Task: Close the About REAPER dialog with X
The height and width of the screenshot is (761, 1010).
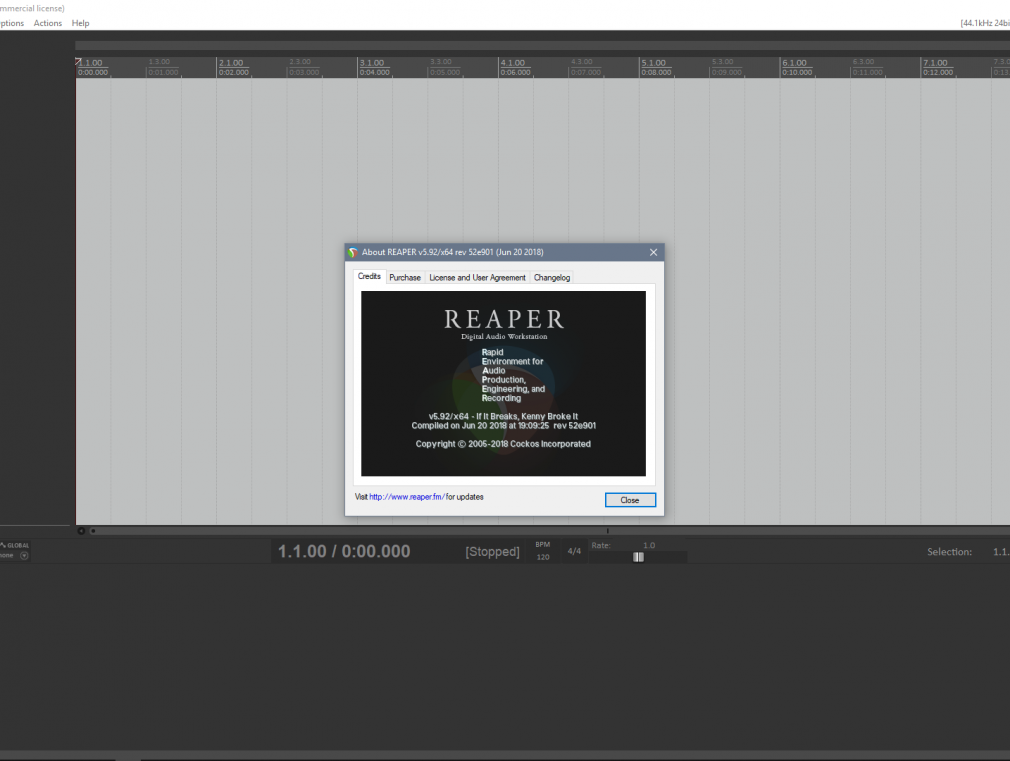Action: (x=653, y=253)
